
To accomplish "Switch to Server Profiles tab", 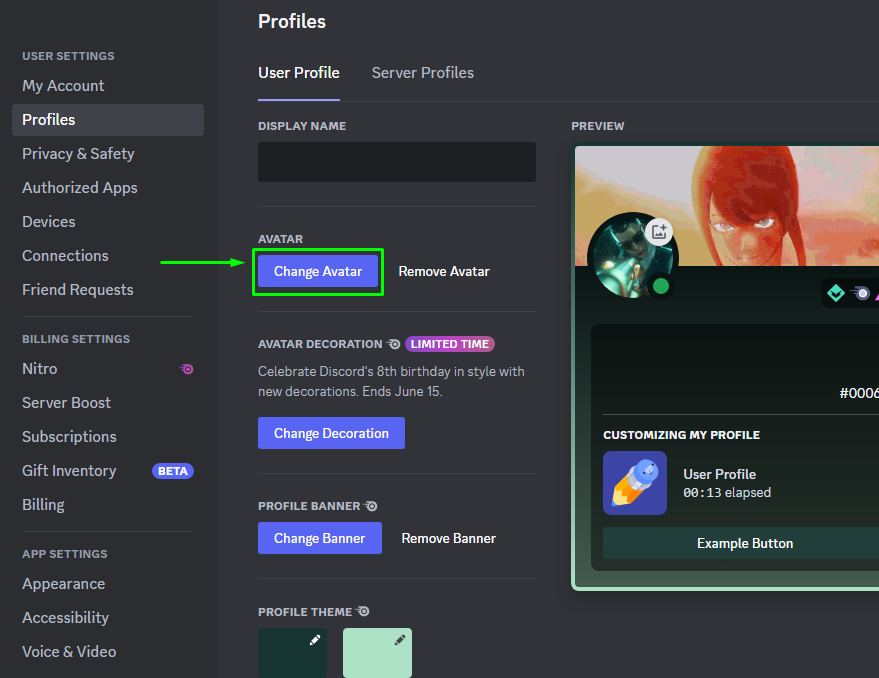I will pyautogui.click(x=423, y=73).
